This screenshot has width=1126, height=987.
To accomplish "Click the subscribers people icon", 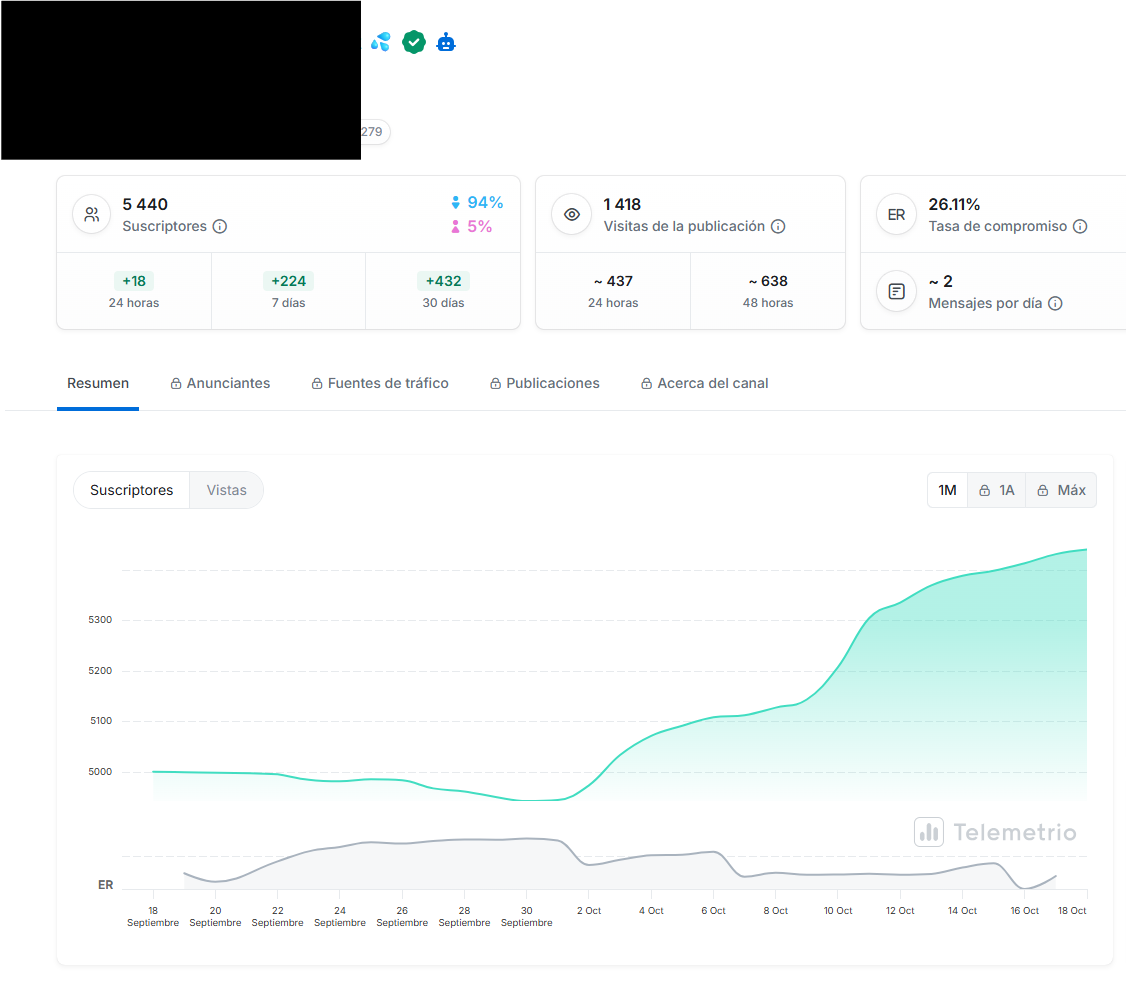I will tap(92, 215).
